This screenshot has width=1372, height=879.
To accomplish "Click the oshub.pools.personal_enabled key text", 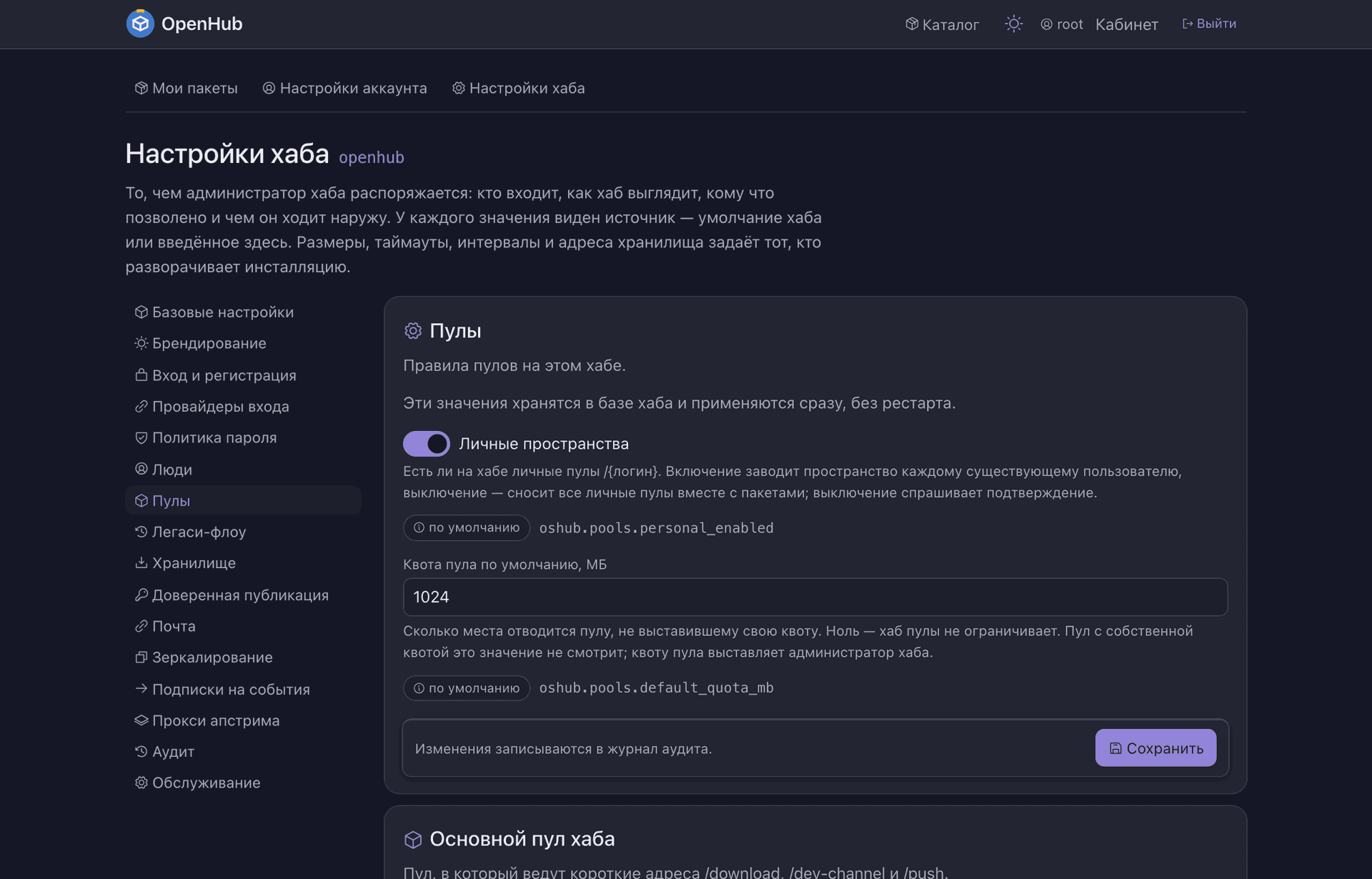I will tap(656, 528).
